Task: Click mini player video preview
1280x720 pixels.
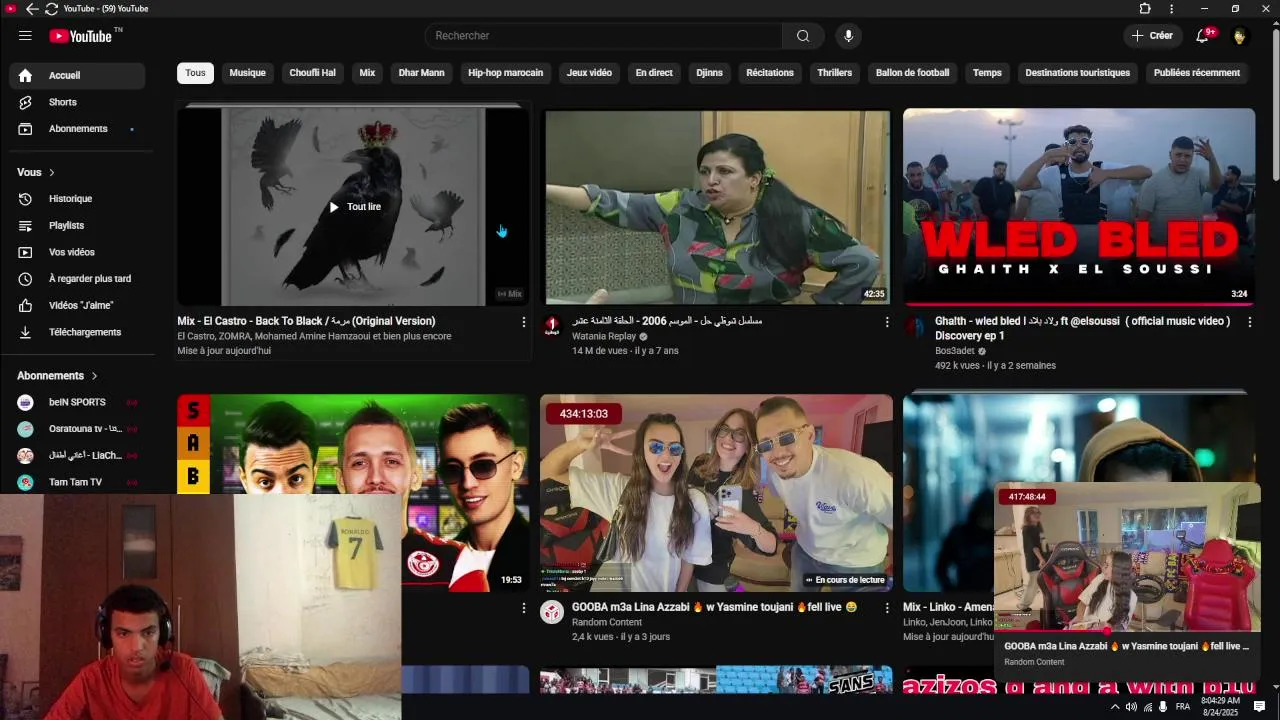Action: coord(1128,557)
